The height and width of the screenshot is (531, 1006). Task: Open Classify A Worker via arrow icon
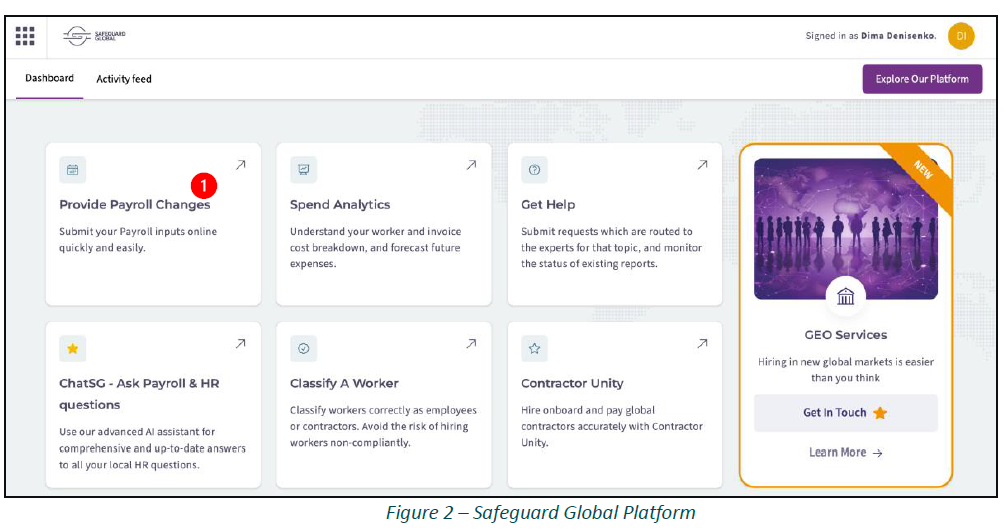pyautogui.click(x=472, y=344)
